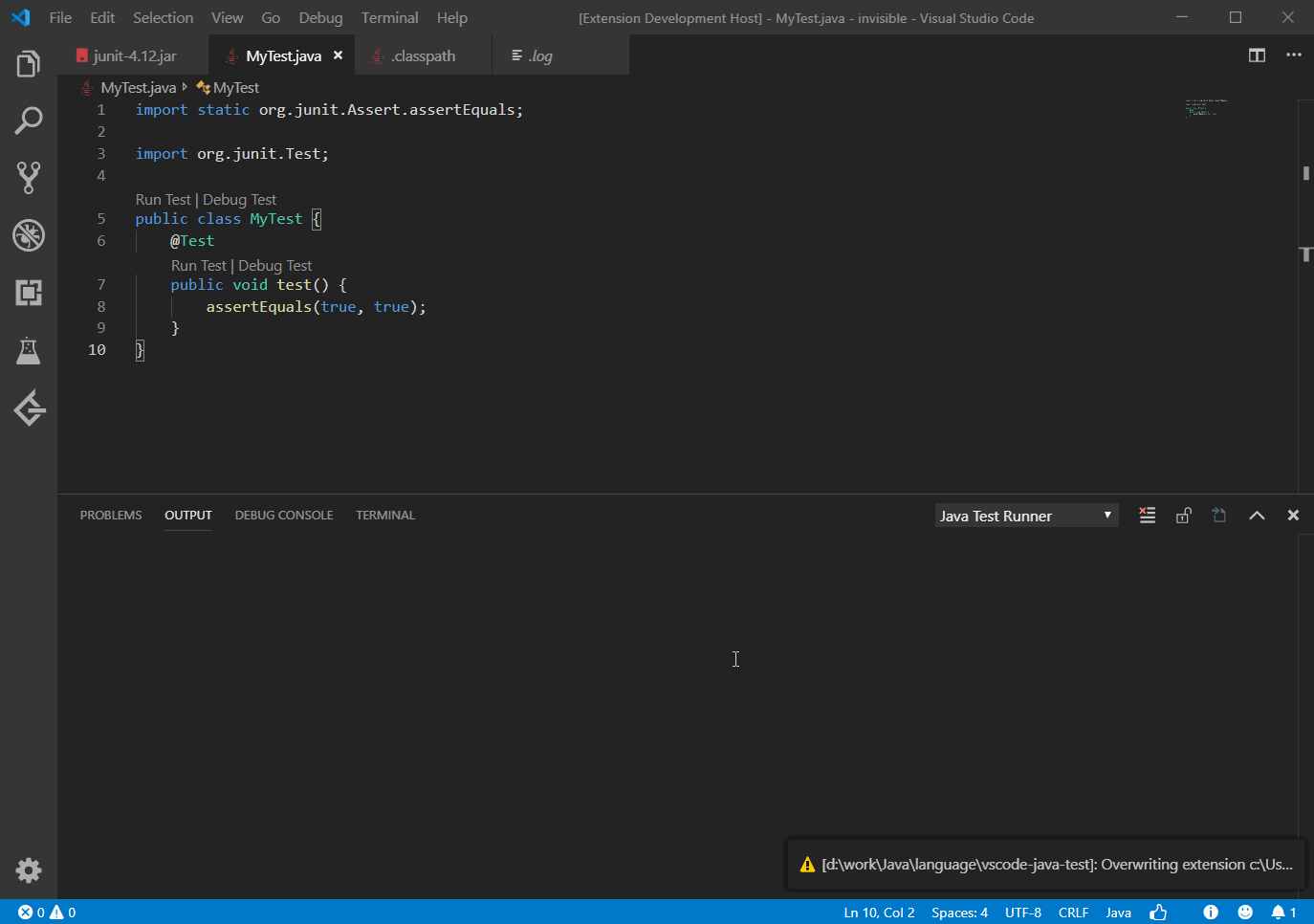This screenshot has height=924, width=1314.
Task: Toggle output scroll lock
Action: pyautogui.click(x=1184, y=516)
